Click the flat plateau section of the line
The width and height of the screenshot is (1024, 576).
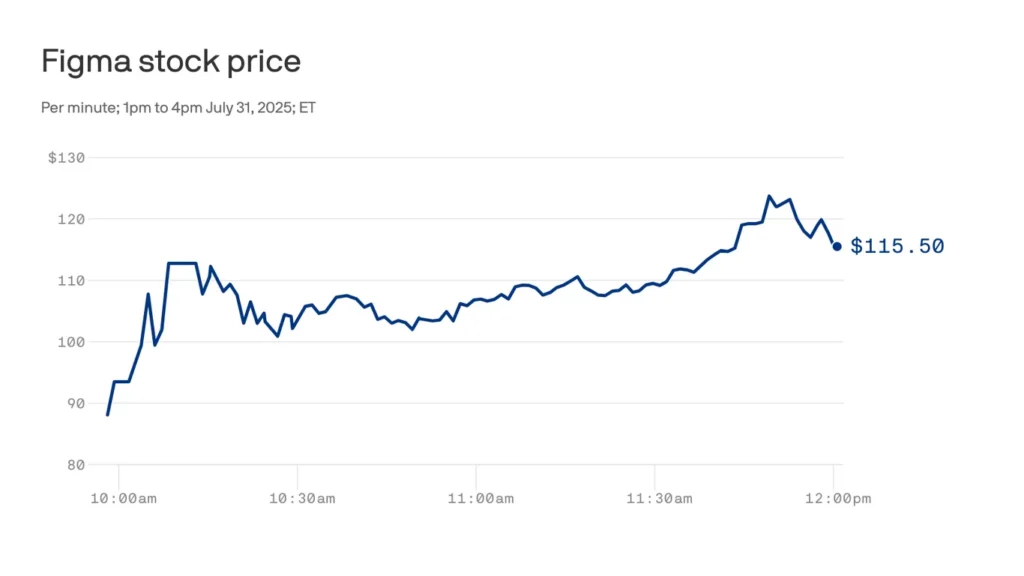[x=182, y=263]
